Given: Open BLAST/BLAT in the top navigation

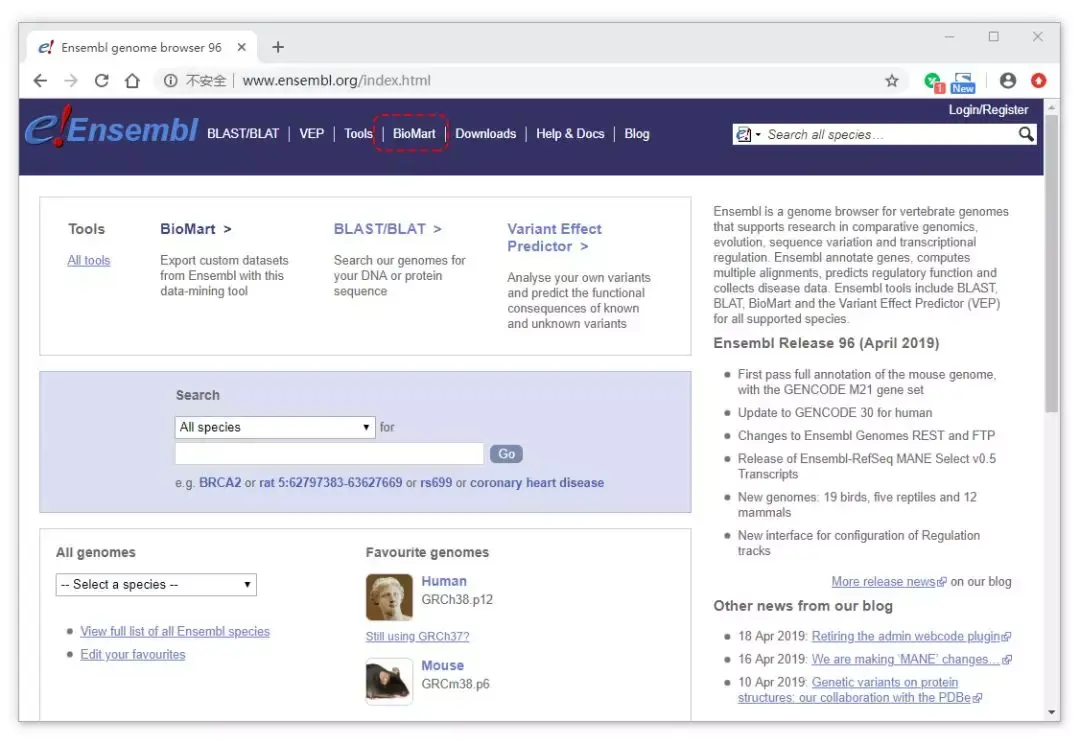Looking at the screenshot, I should click(243, 134).
